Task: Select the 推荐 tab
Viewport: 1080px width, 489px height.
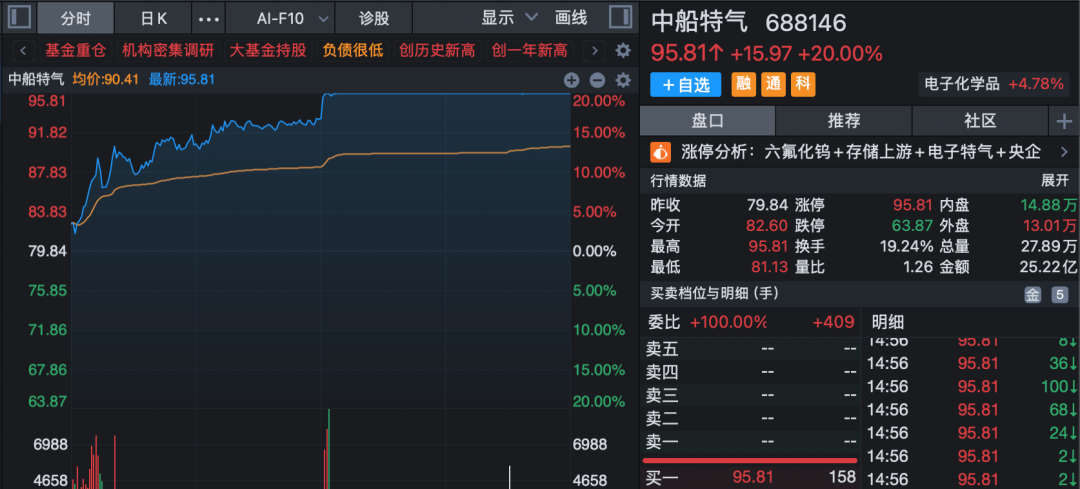Action: tap(844, 121)
